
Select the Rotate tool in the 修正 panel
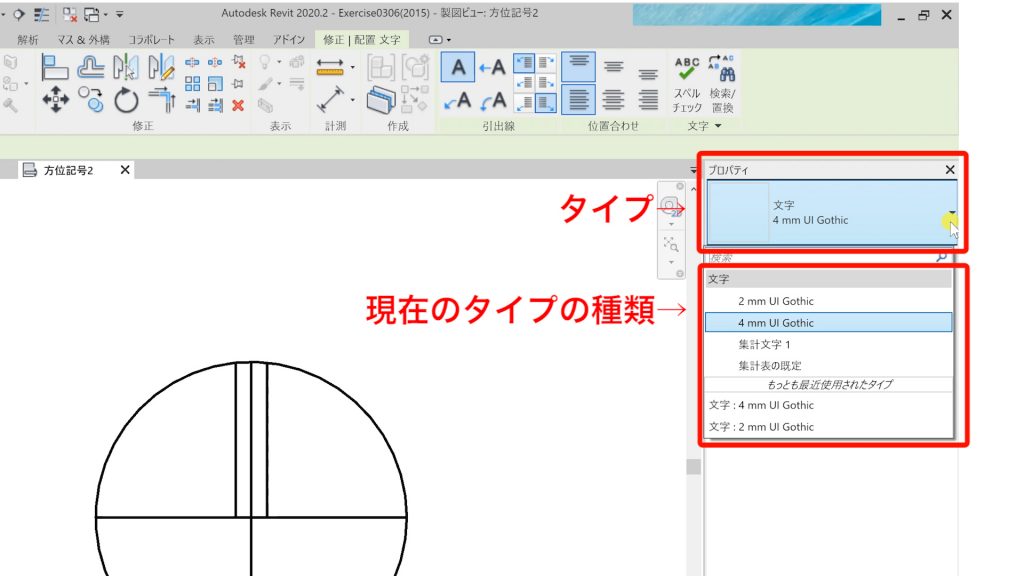[126, 98]
